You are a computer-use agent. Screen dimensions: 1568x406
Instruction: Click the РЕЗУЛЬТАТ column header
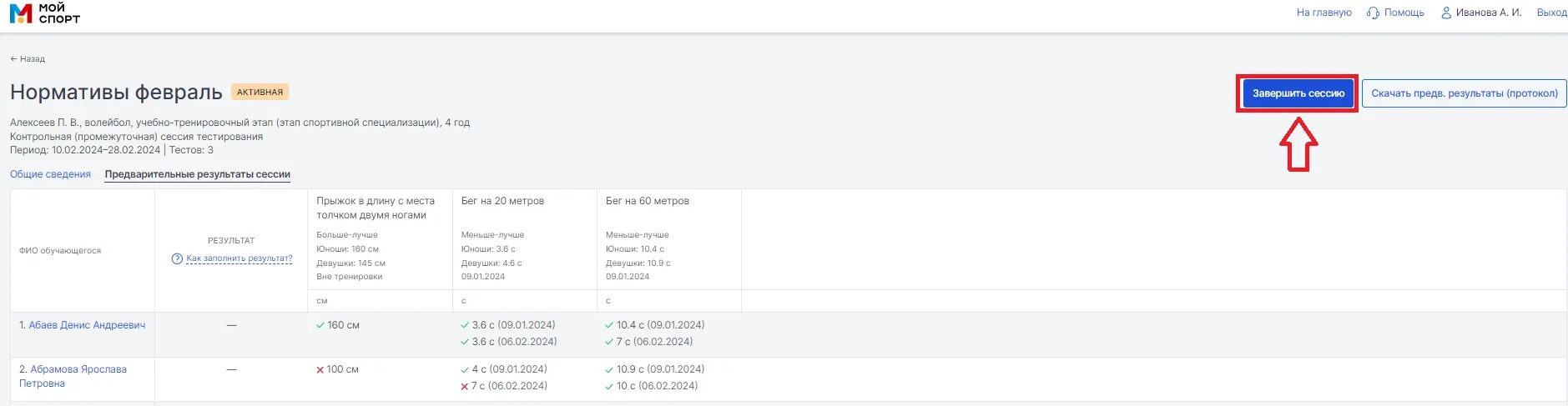(231, 240)
